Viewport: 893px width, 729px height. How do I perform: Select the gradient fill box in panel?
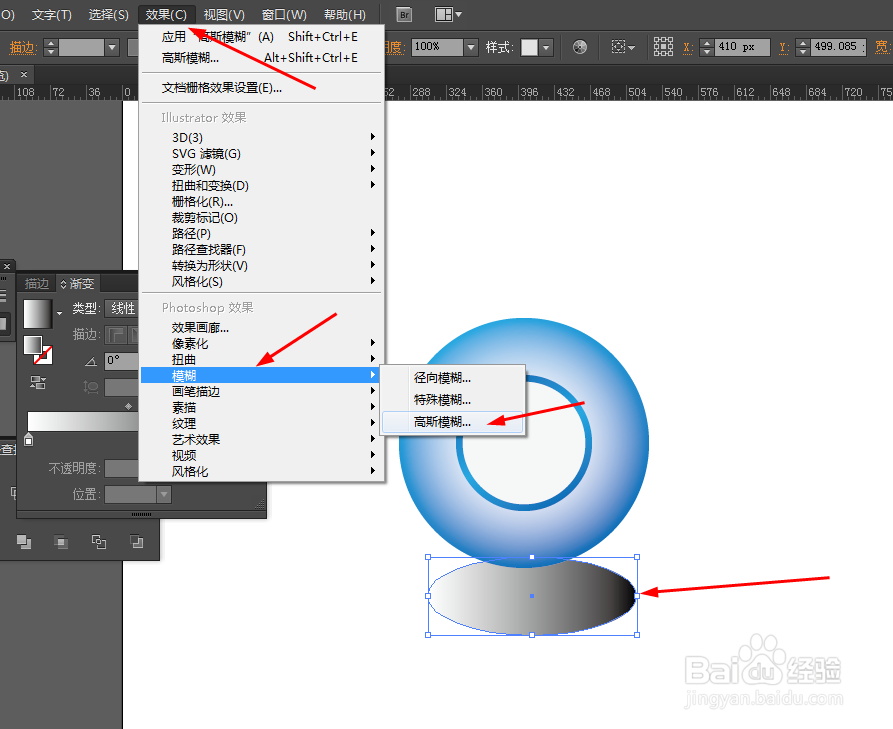pos(32,345)
